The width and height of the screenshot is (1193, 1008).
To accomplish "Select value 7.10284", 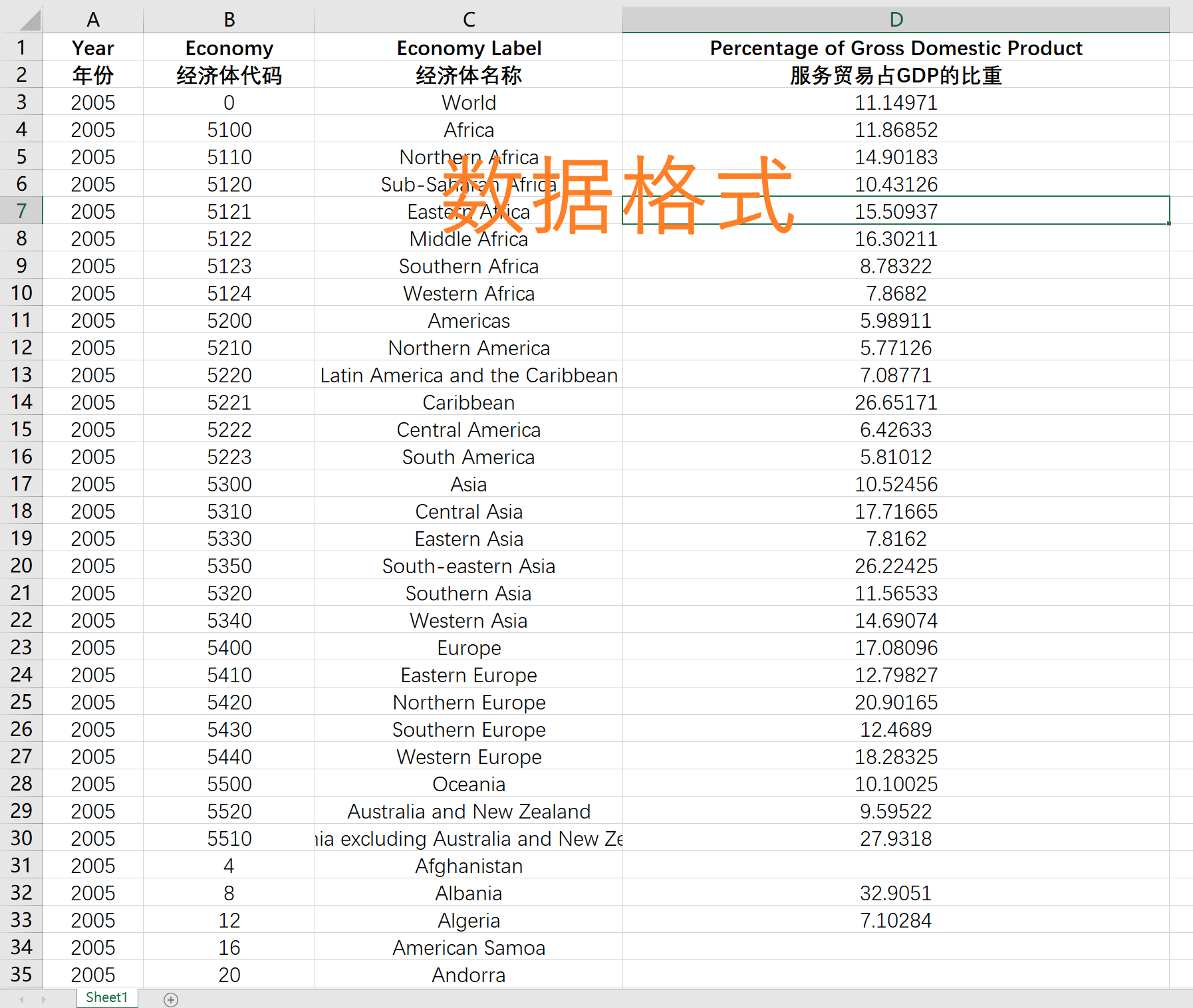I will 896,920.
